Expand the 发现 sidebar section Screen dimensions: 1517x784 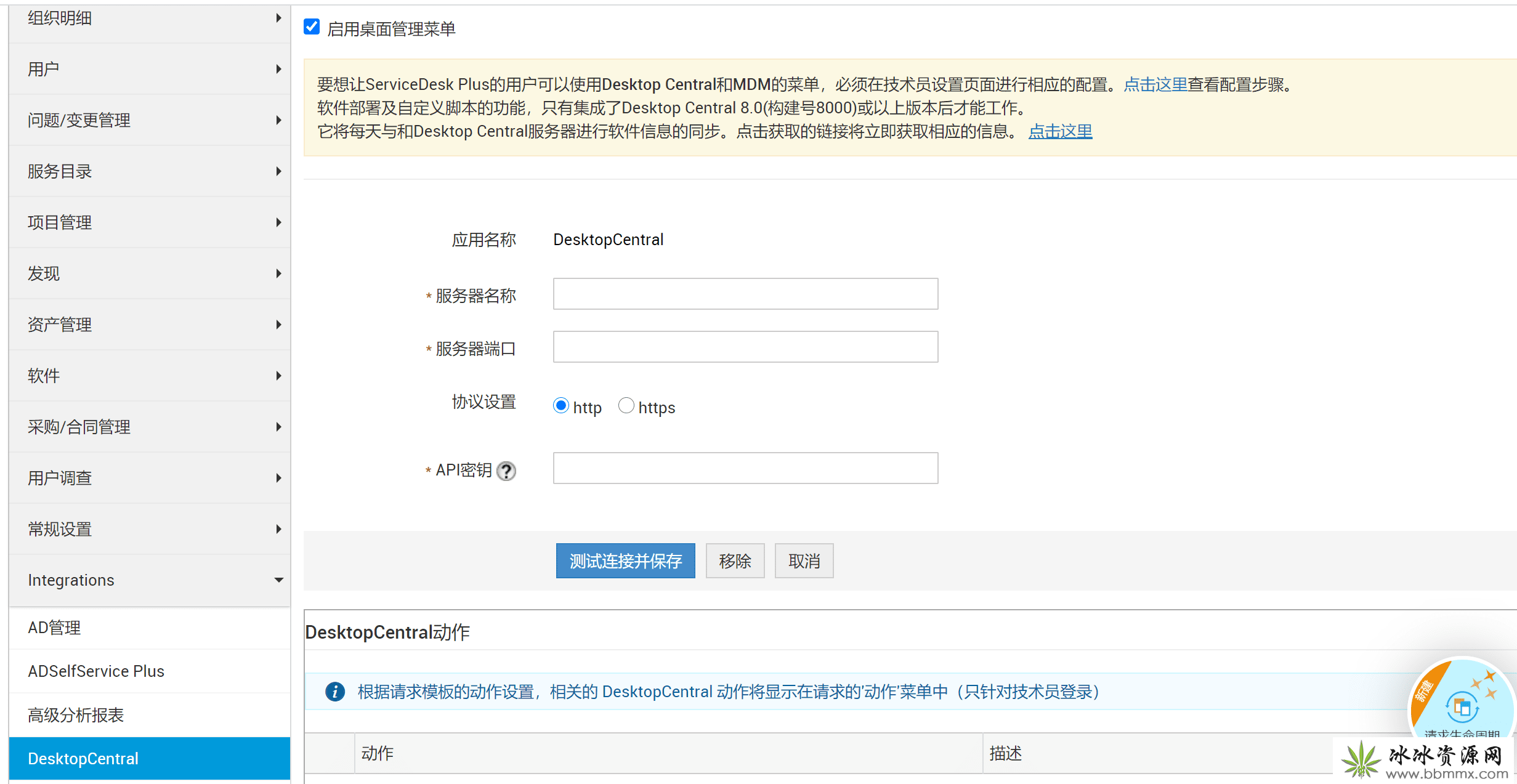click(150, 273)
